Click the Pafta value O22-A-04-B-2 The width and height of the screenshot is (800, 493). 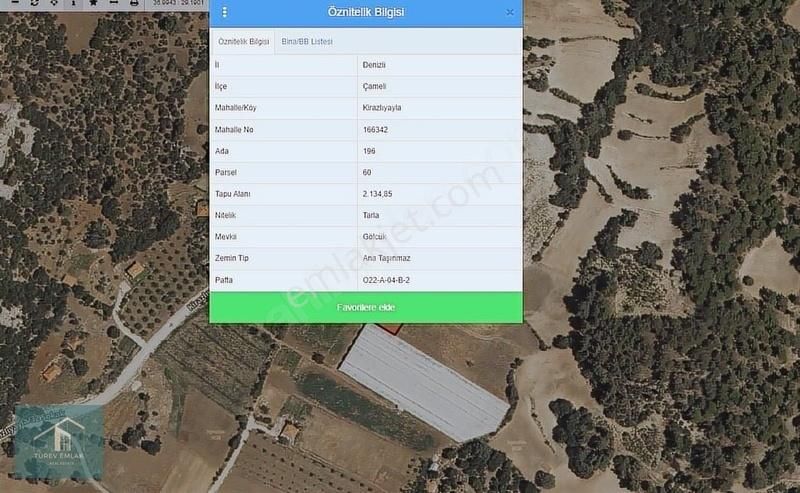coord(386,280)
